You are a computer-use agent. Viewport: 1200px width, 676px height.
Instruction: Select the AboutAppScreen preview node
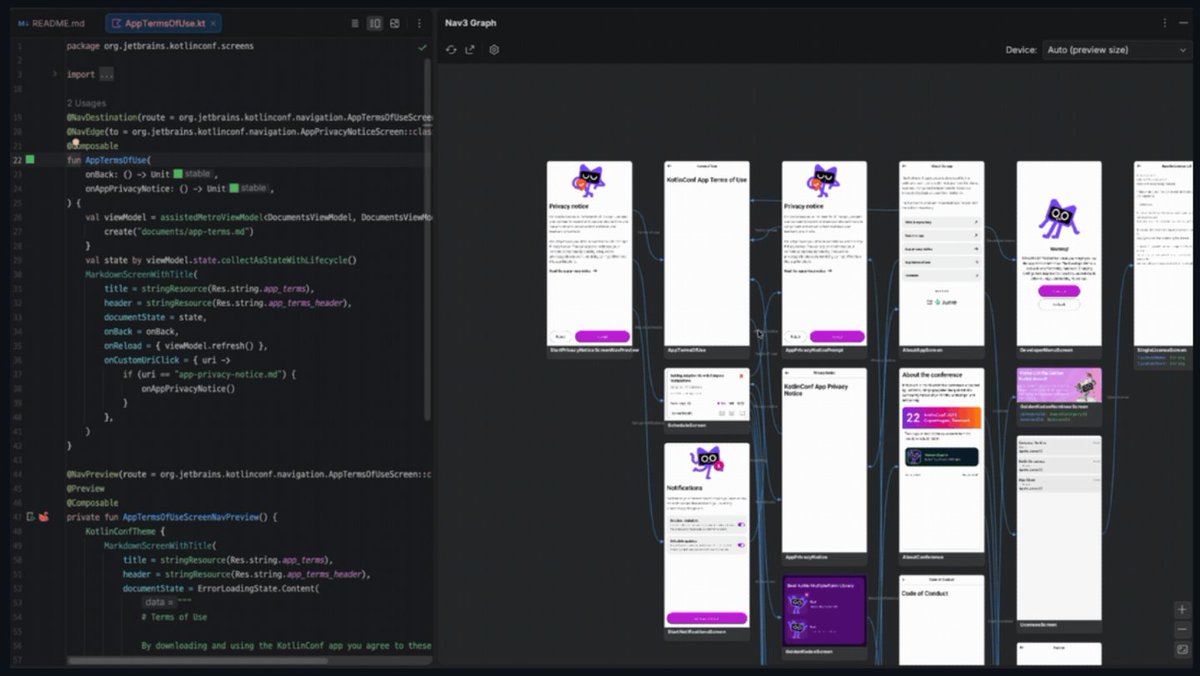tap(941, 259)
